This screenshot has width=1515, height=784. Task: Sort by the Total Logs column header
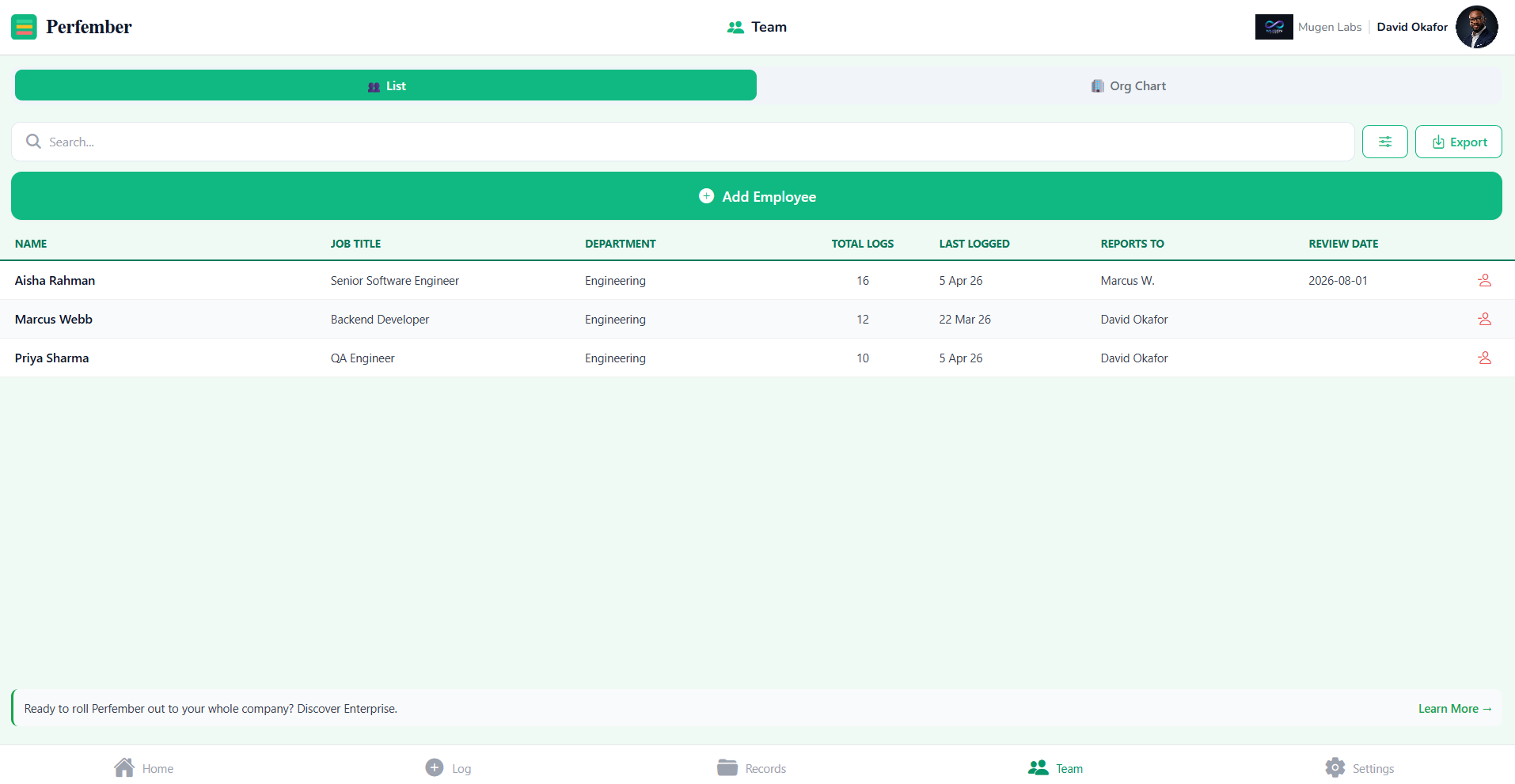click(x=862, y=244)
